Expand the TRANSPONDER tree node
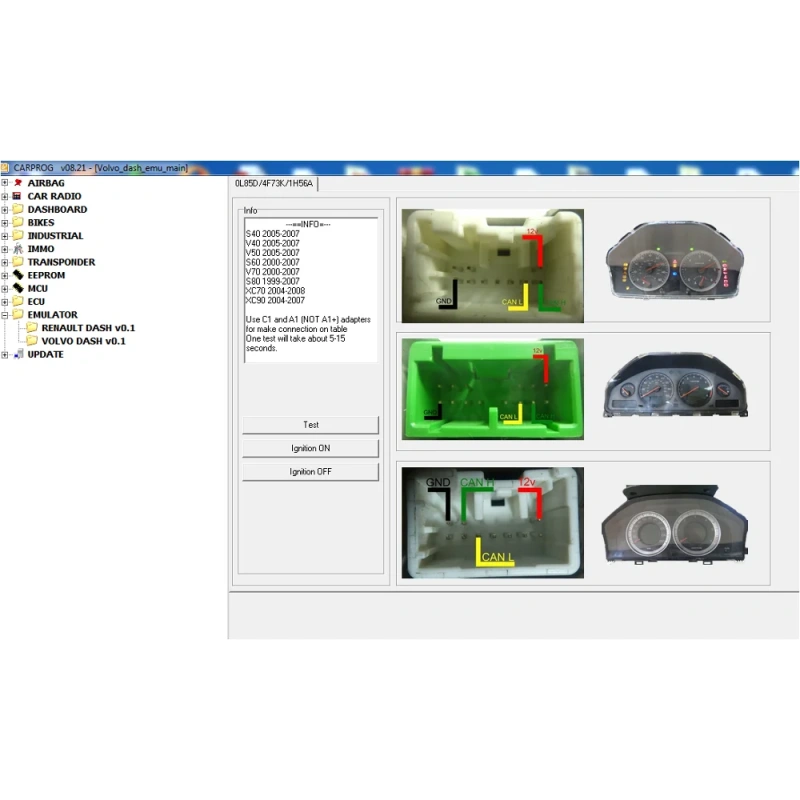Viewport: 800px width, 800px height. [x=5, y=263]
